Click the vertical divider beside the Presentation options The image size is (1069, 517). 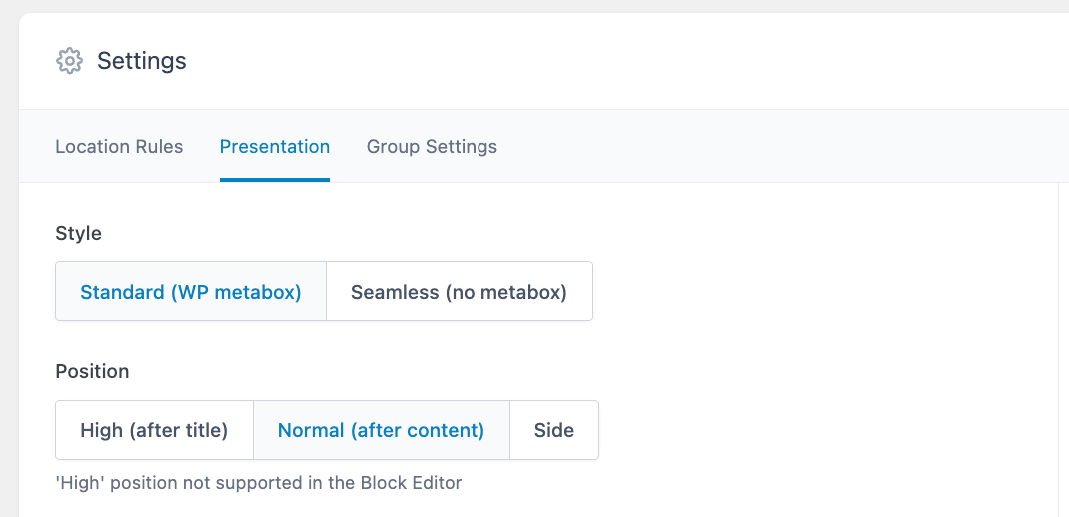[1058, 350]
